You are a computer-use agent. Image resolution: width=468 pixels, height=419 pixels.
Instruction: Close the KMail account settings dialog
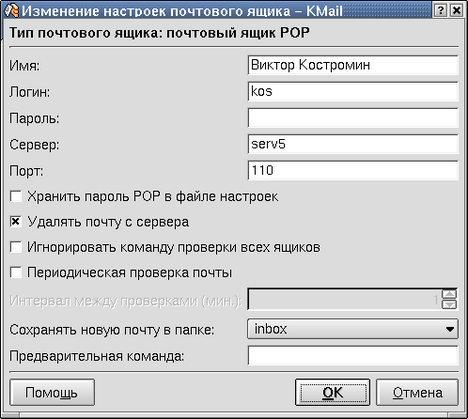(x=456, y=11)
